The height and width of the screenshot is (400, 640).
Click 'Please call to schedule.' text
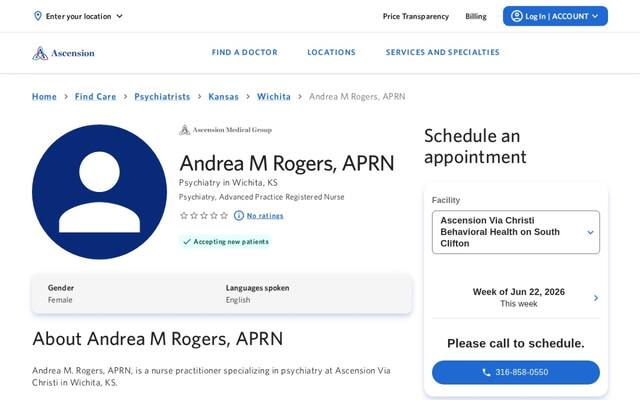tap(516, 343)
